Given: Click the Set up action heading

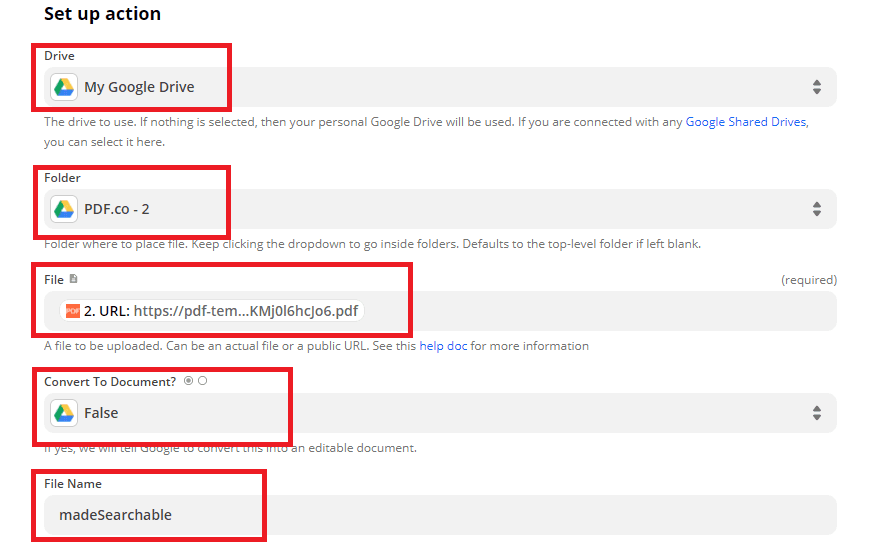Looking at the screenshot, I should (x=102, y=14).
